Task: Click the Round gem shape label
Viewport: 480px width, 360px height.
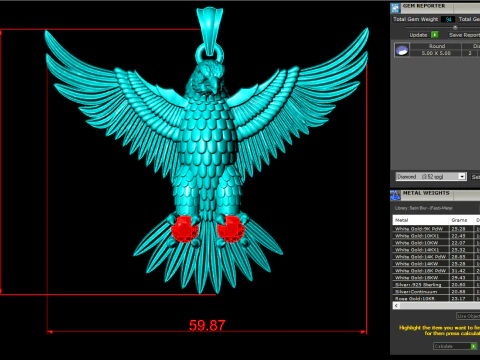Action: [437, 46]
